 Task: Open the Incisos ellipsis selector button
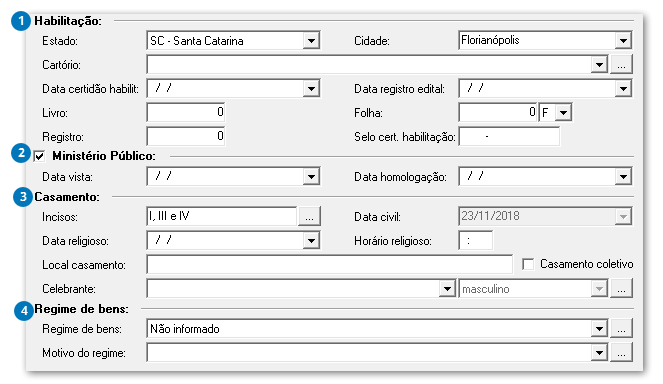[x=310, y=217]
